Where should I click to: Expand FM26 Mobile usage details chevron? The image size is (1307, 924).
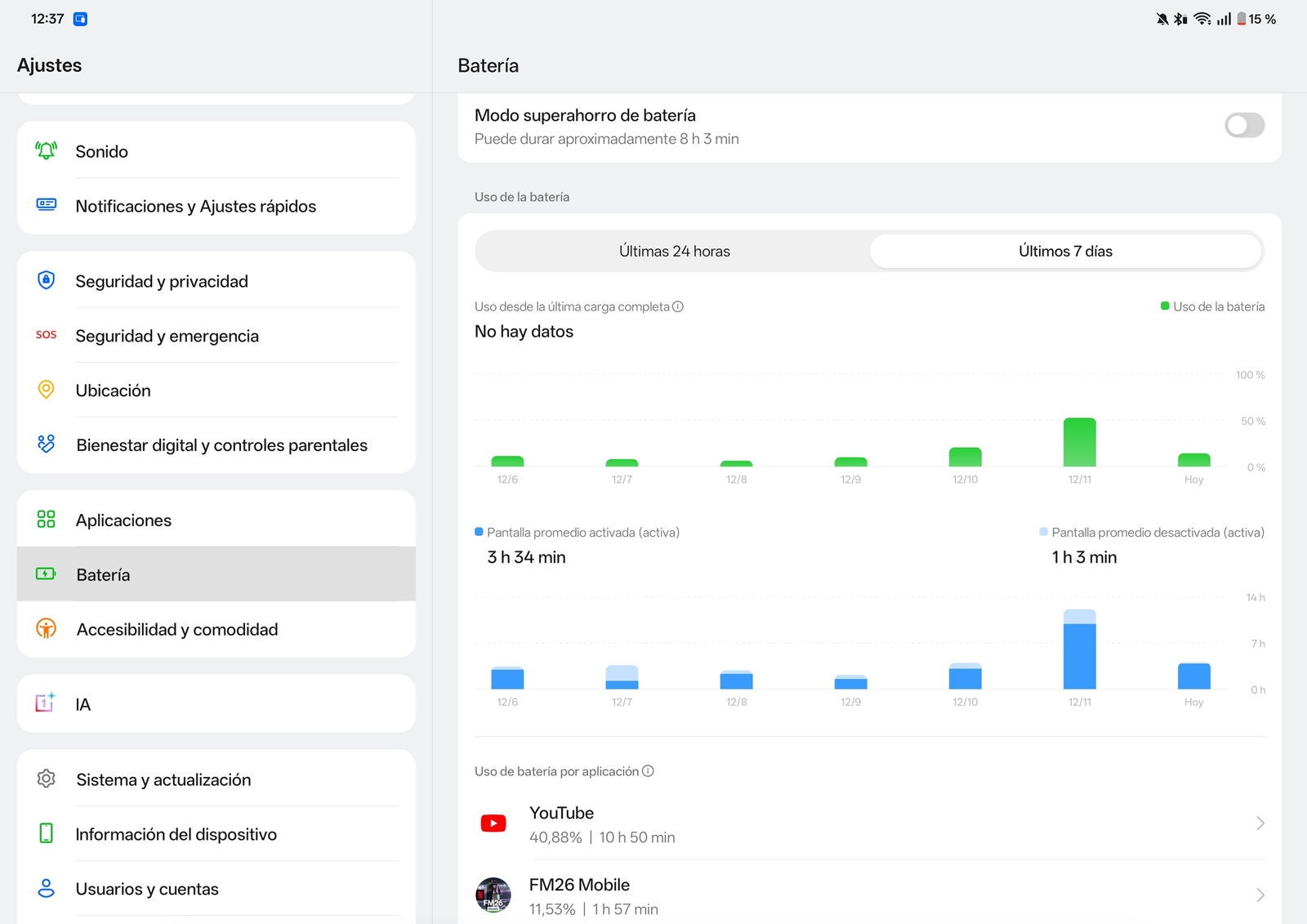pos(1260,895)
